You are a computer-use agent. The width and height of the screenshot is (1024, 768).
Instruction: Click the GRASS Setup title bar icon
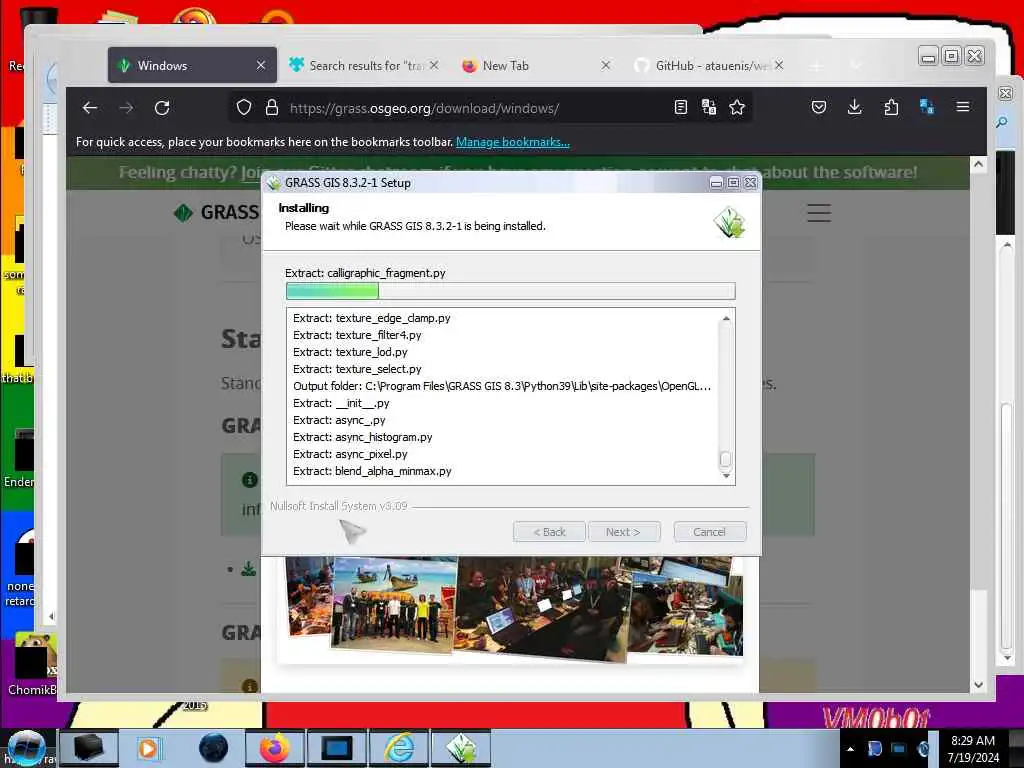[274, 183]
